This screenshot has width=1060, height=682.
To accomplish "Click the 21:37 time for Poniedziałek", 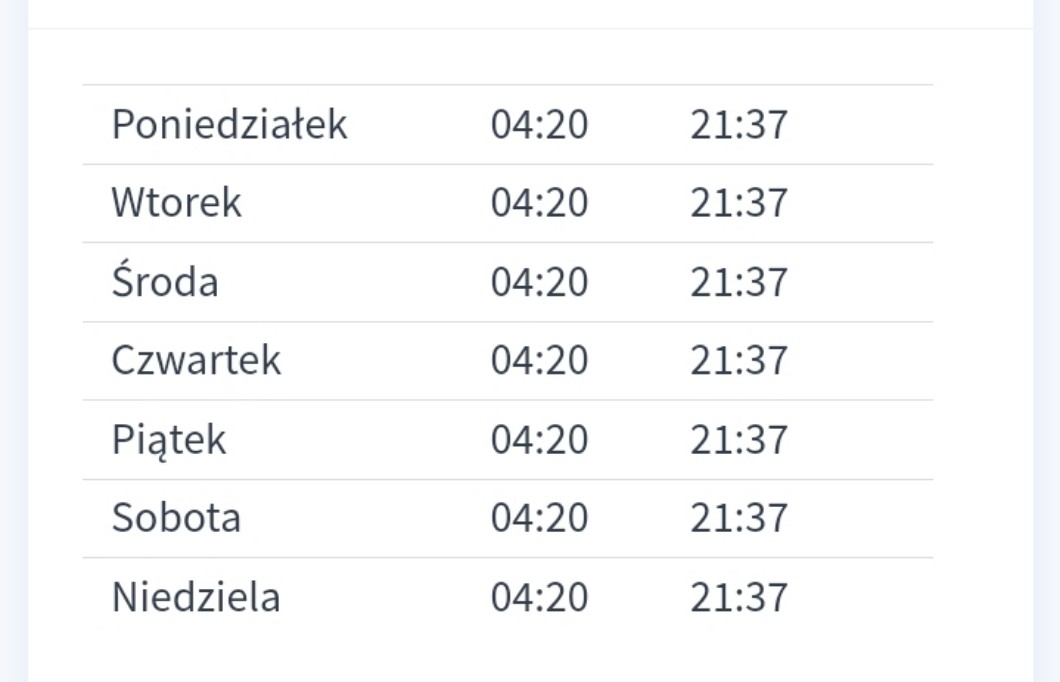I will [739, 125].
